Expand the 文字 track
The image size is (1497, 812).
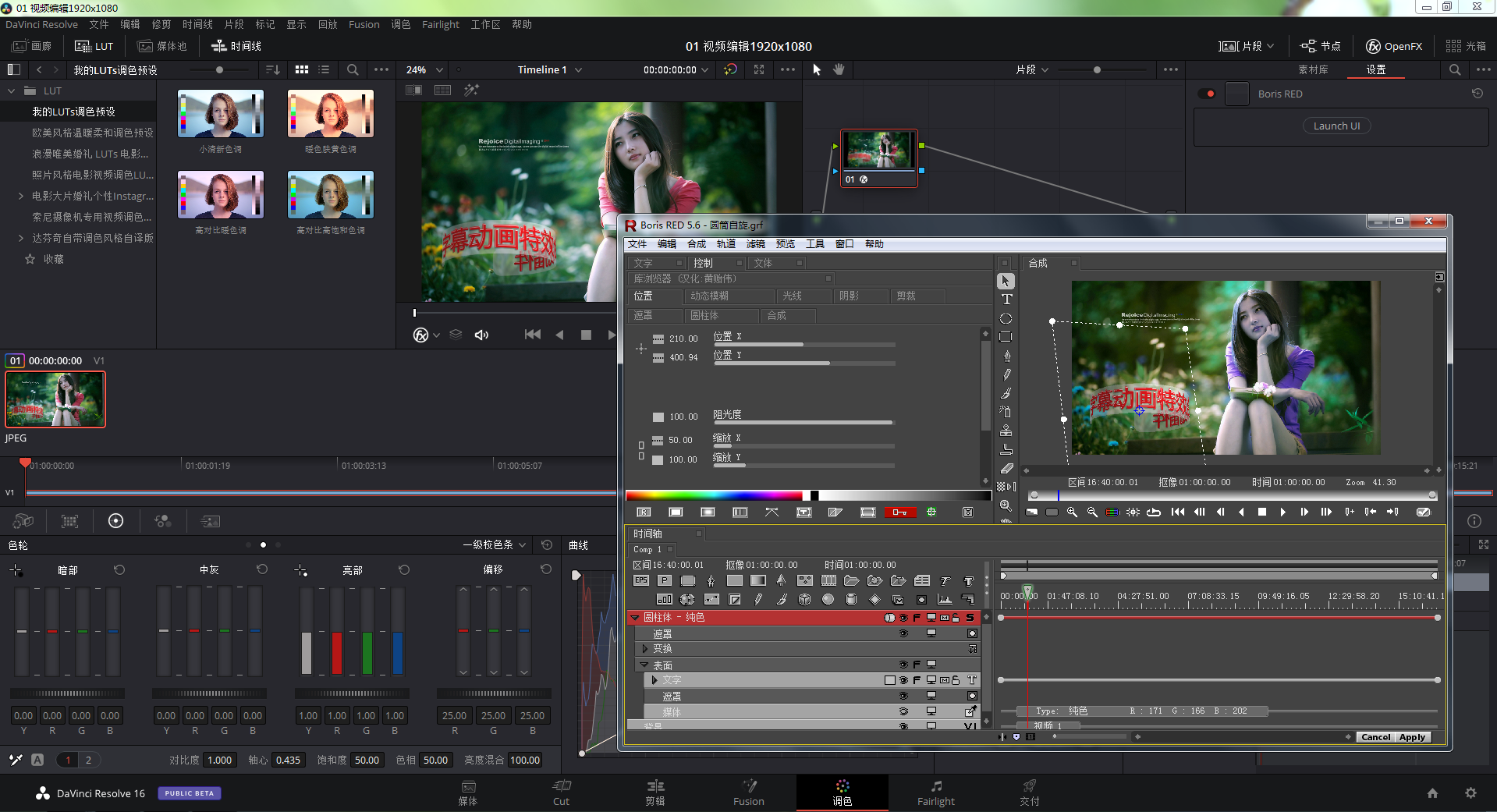(654, 680)
